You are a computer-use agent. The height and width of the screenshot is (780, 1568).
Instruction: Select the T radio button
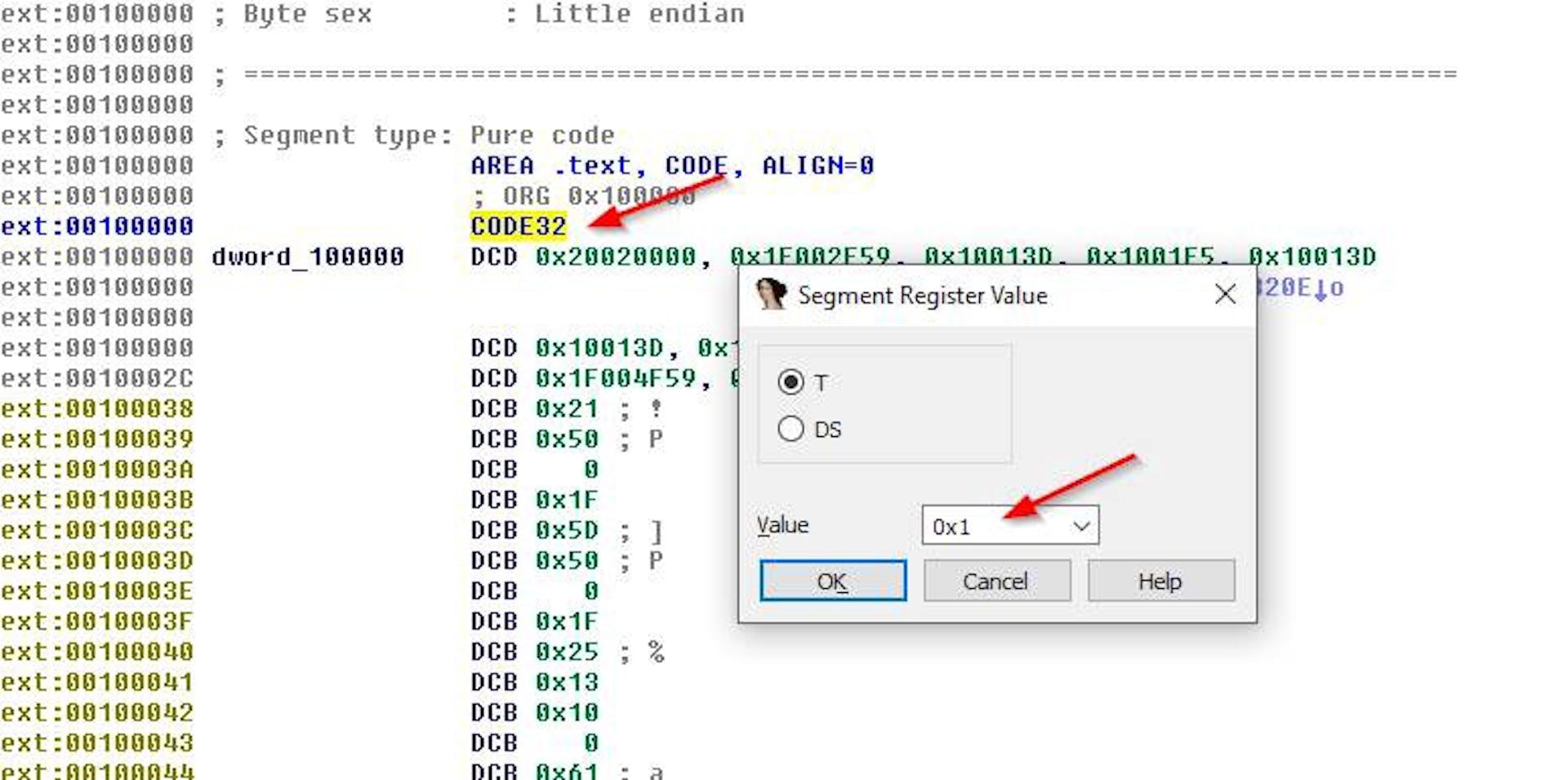point(791,382)
